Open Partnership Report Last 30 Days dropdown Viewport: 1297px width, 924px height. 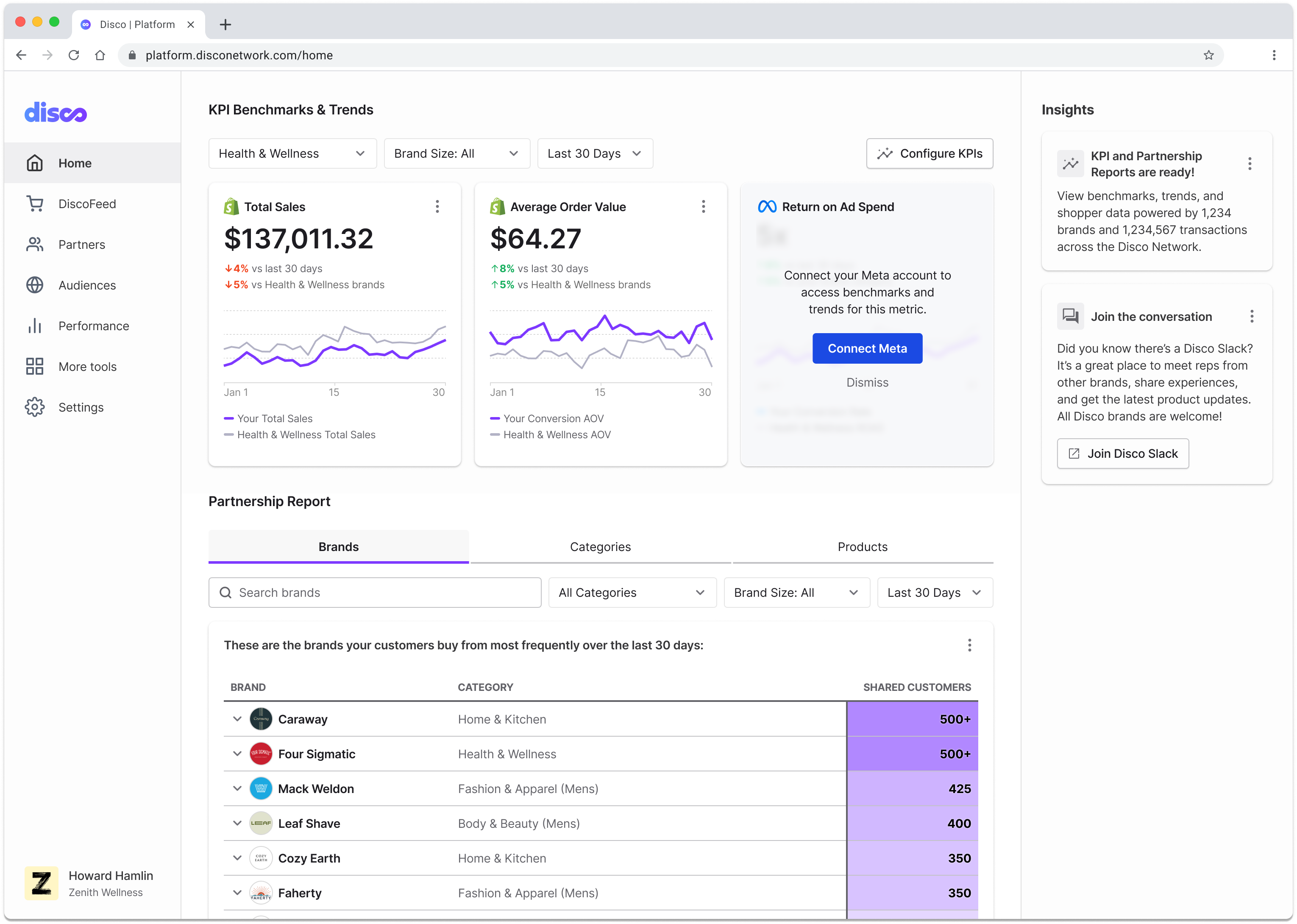pos(935,592)
